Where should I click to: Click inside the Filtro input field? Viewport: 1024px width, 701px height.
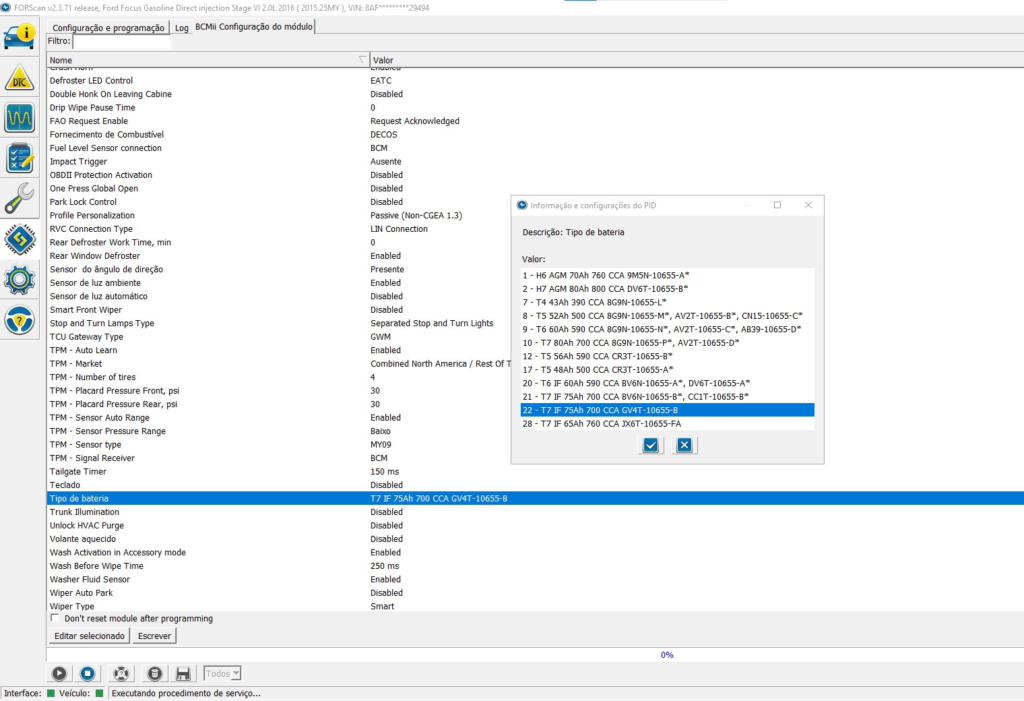tap(121, 41)
